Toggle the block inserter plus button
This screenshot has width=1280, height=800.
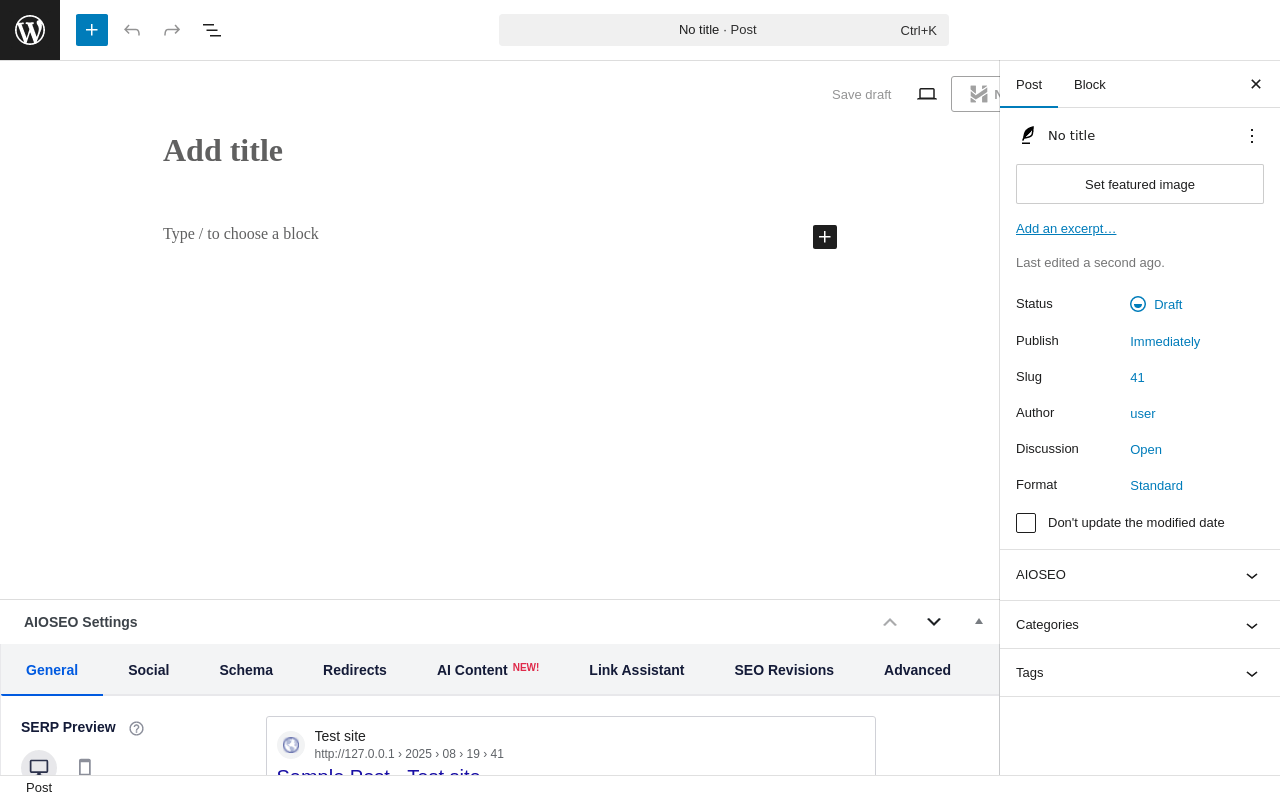coord(92,30)
